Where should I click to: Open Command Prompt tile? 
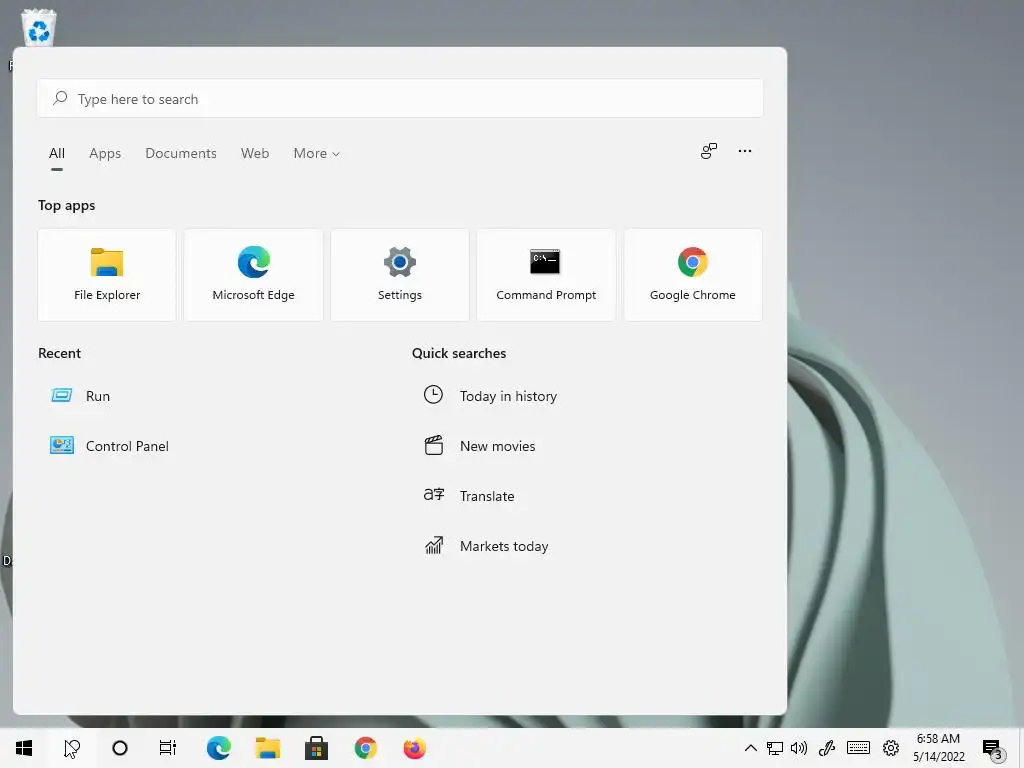546,275
